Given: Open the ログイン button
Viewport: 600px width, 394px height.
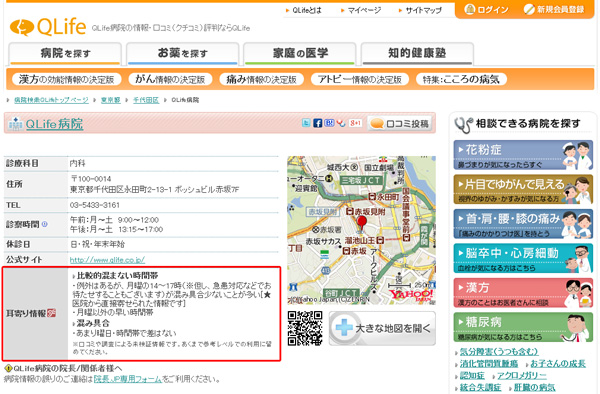Looking at the screenshot, I should tap(486, 10).
